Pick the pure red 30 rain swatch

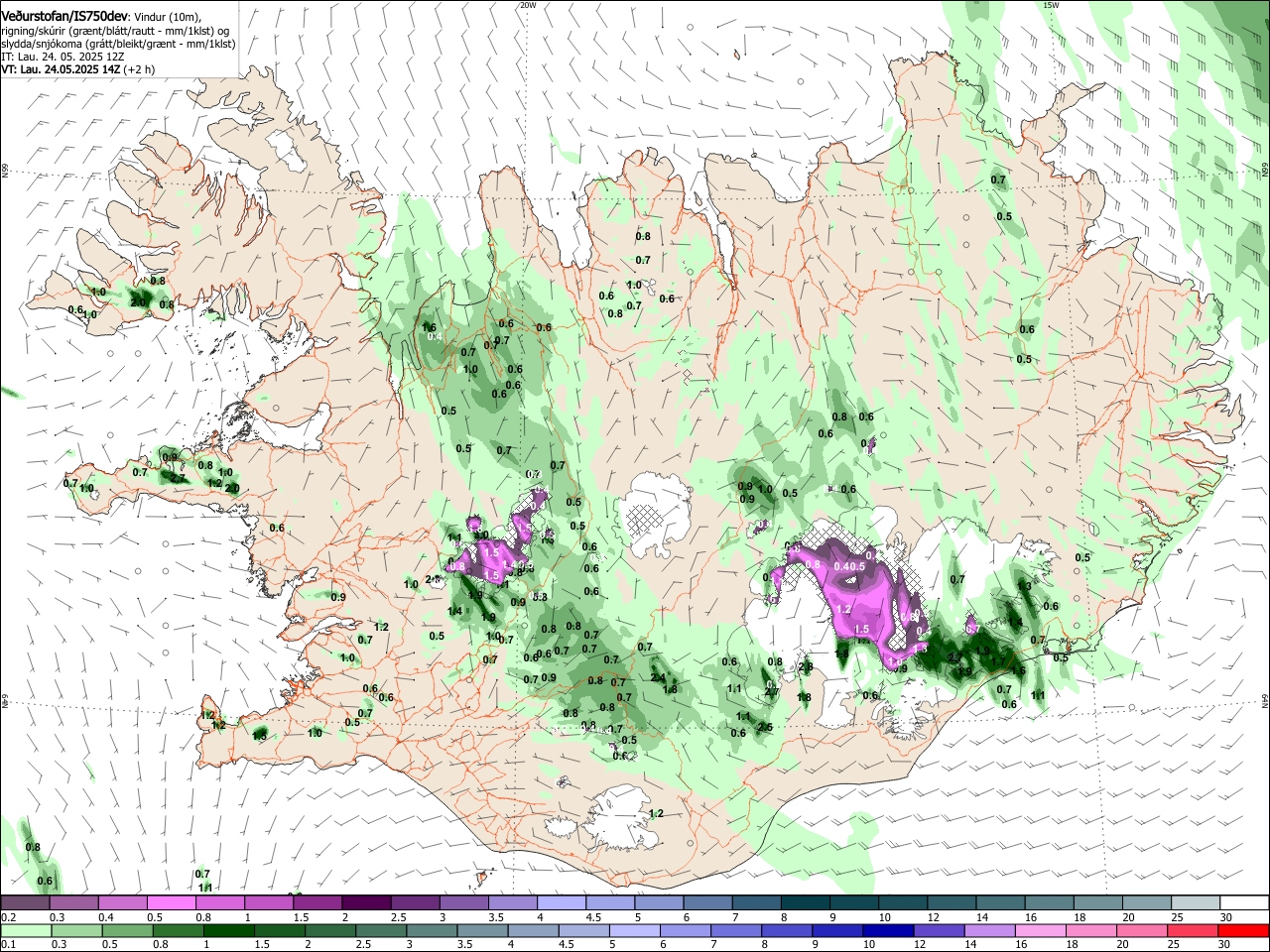(1244, 930)
